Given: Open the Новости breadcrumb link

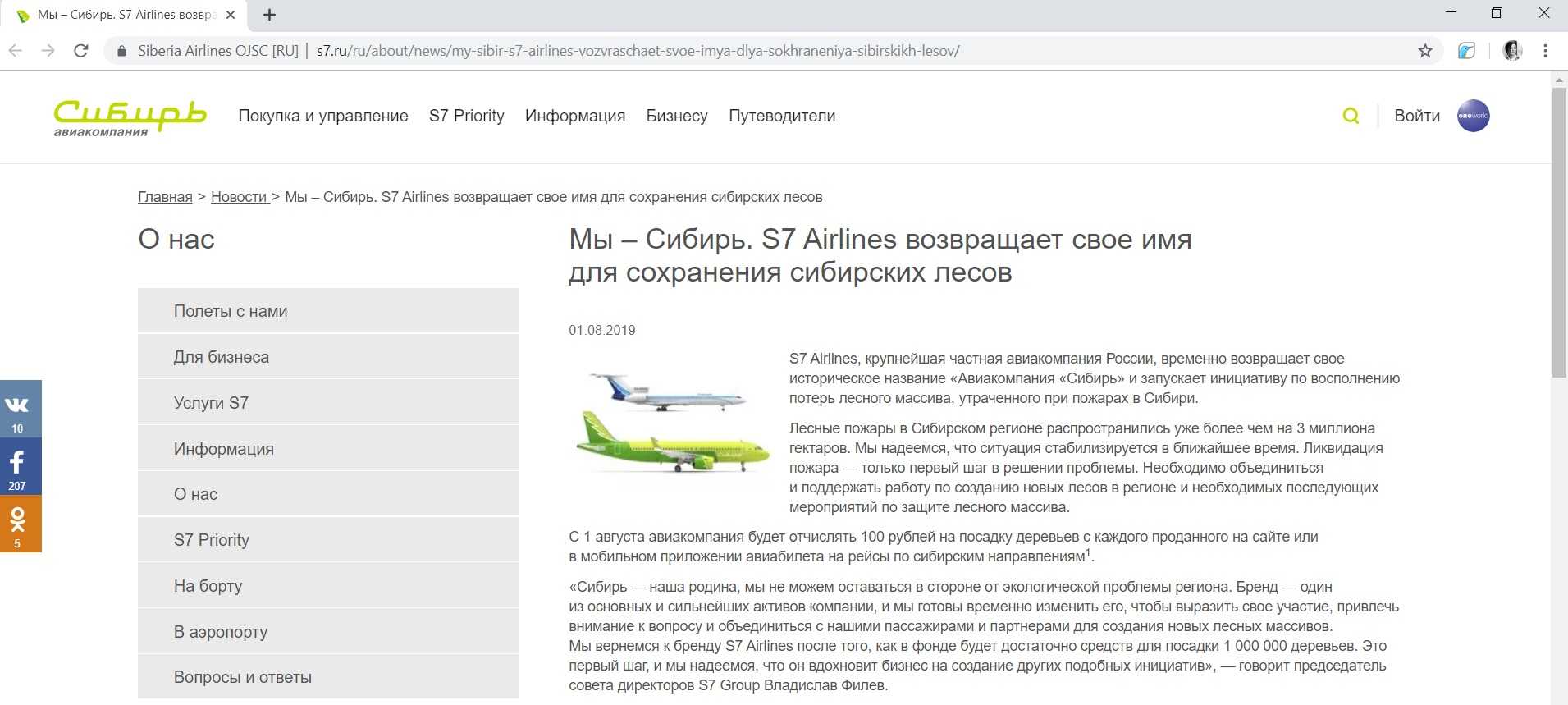Looking at the screenshot, I should coord(239,197).
